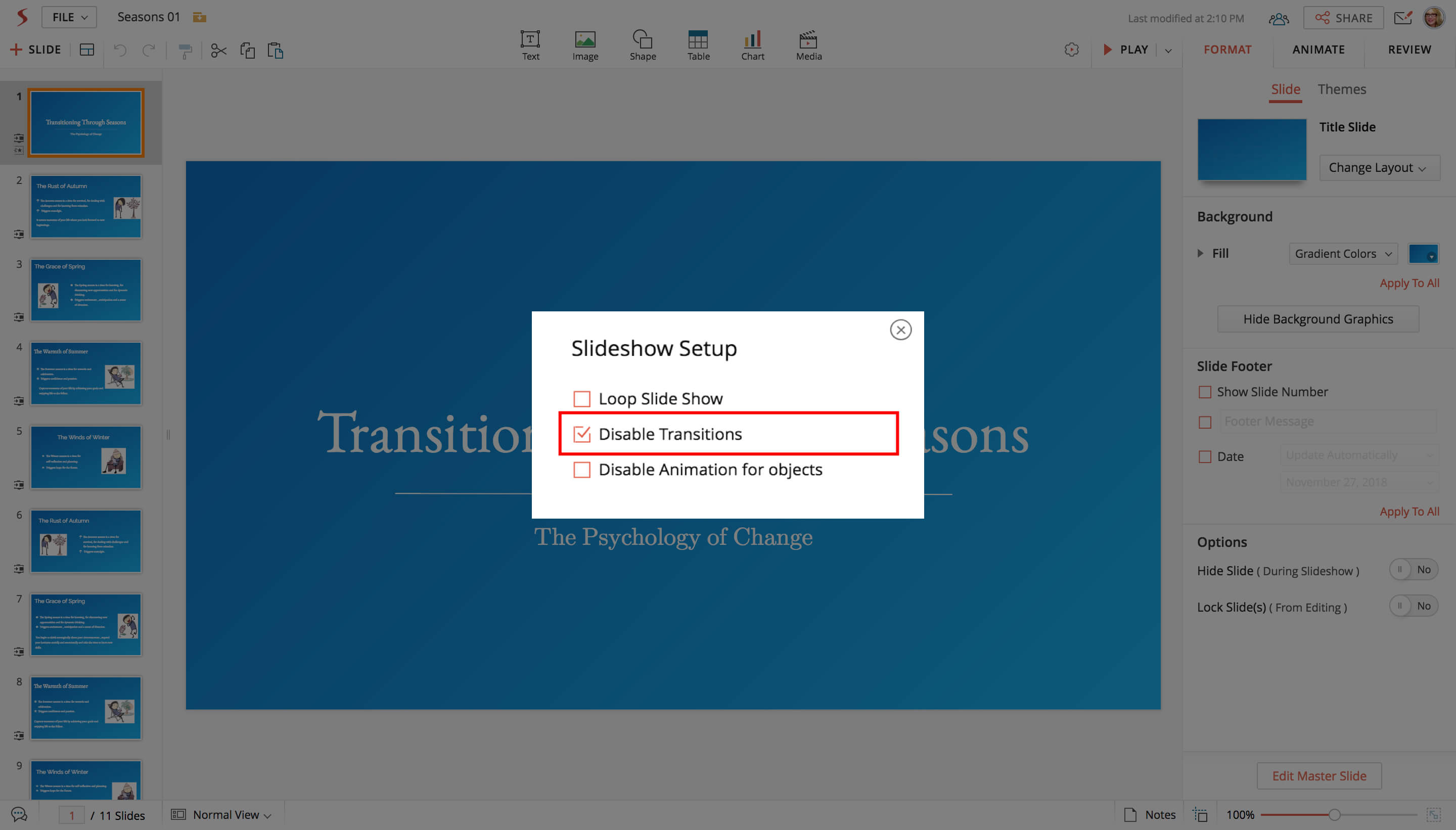
Task: Enable Loop Slide Show checkbox
Action: pyautogui.click(x=581, y=398)
